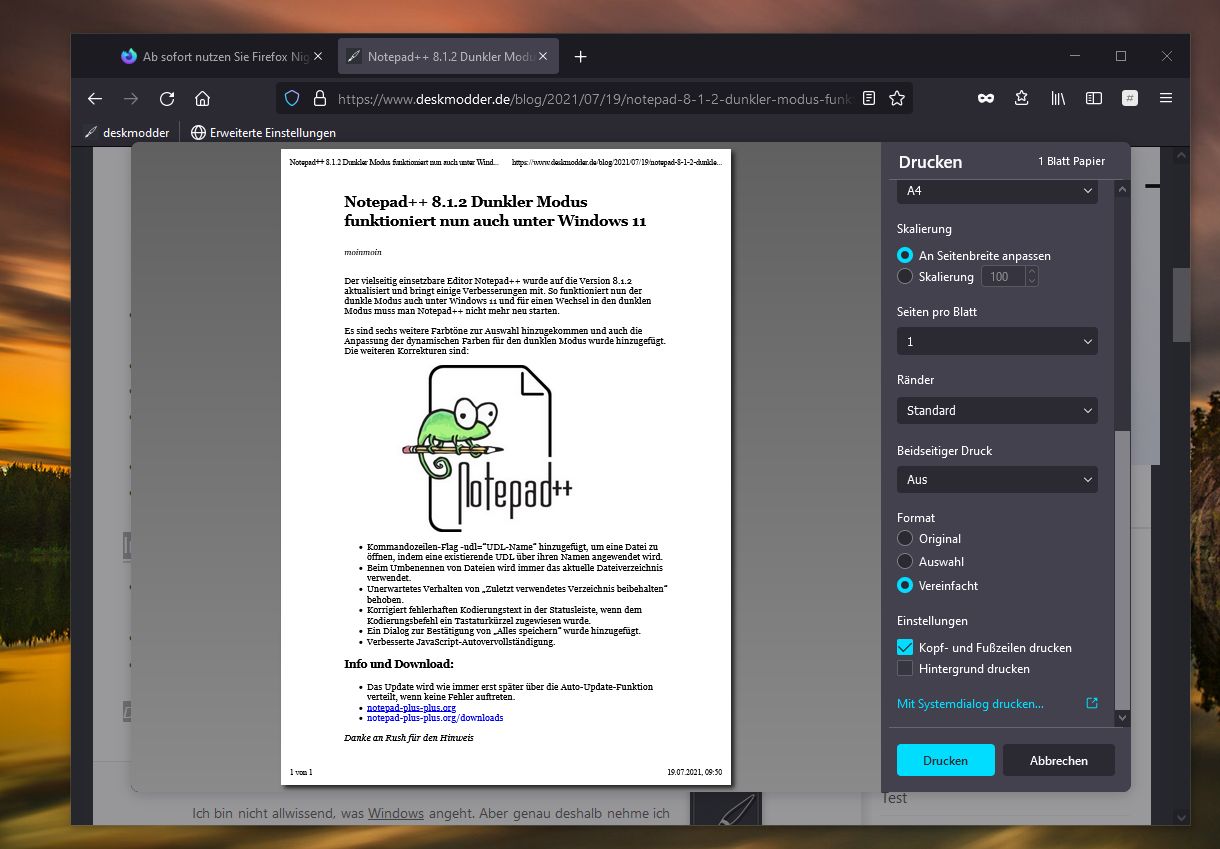Open the Seiten pro Blatt dropdown
1220x849 pixels.
997,341
